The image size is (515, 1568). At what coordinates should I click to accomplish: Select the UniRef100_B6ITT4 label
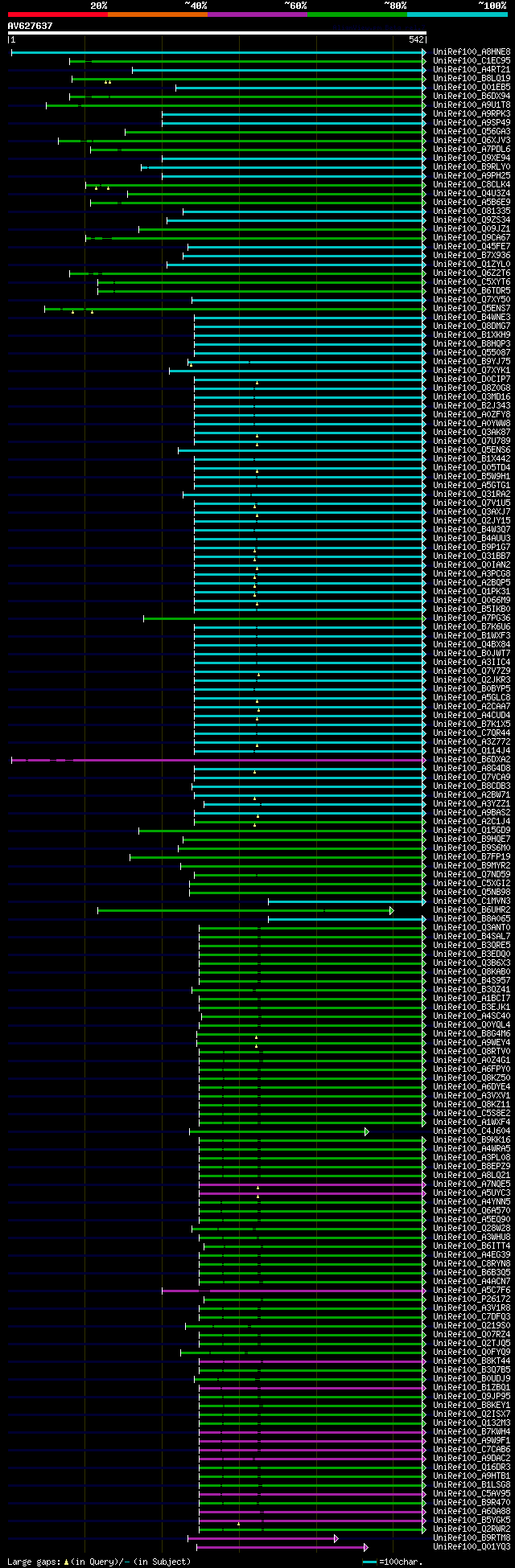(472, 1246)
